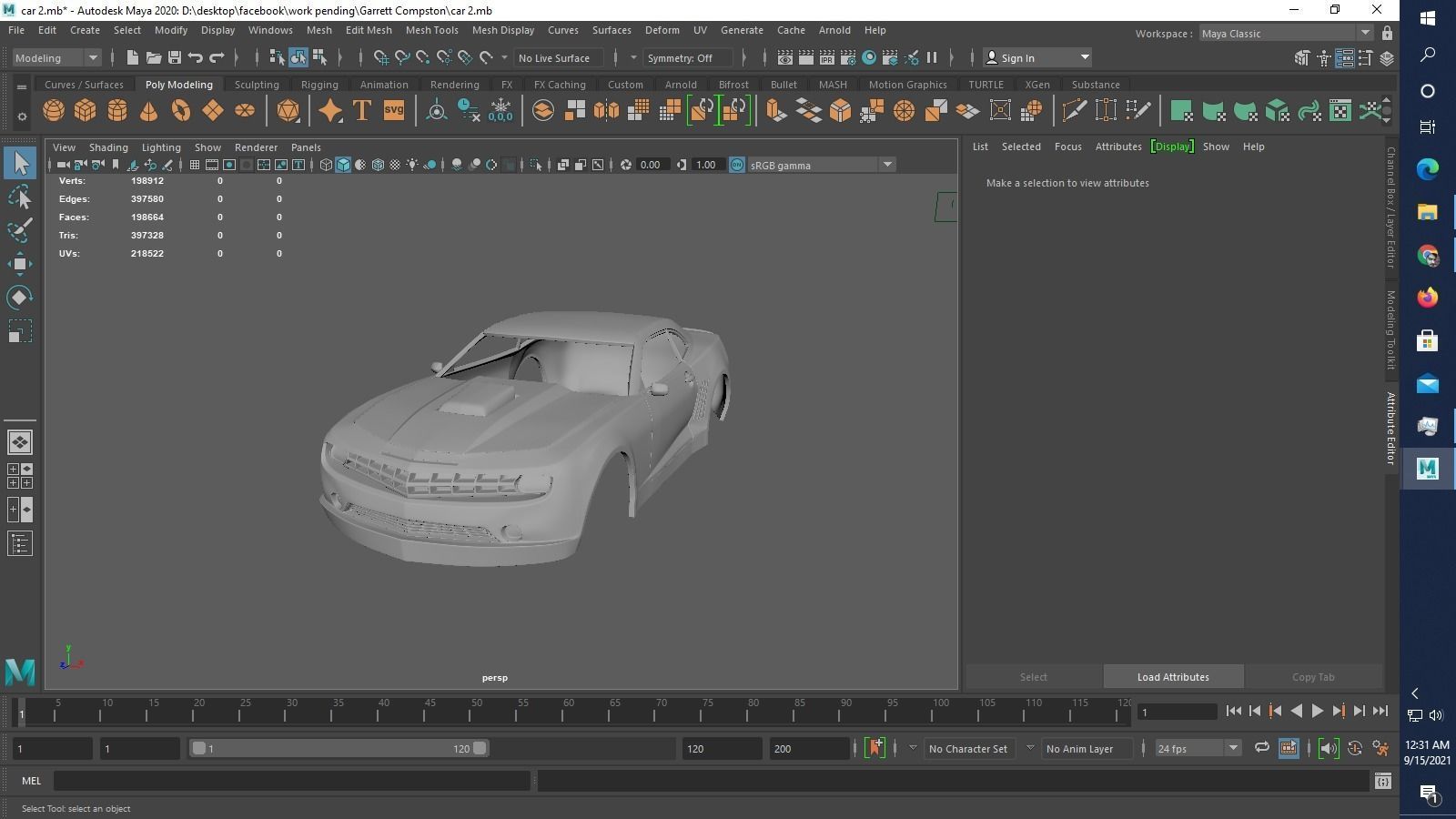Open the shelf gear options menu
Image resolution: width=1456 pixels, height=819 pixels.
pos(22,117)
